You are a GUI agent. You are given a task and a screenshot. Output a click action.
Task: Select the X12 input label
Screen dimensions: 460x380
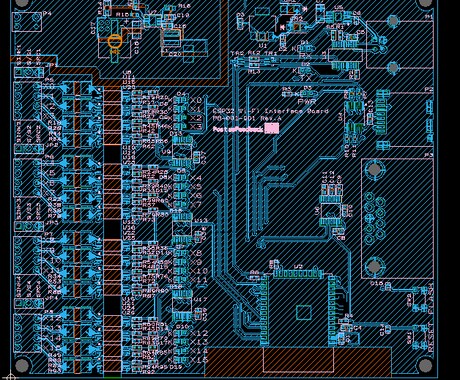[199, 333]
